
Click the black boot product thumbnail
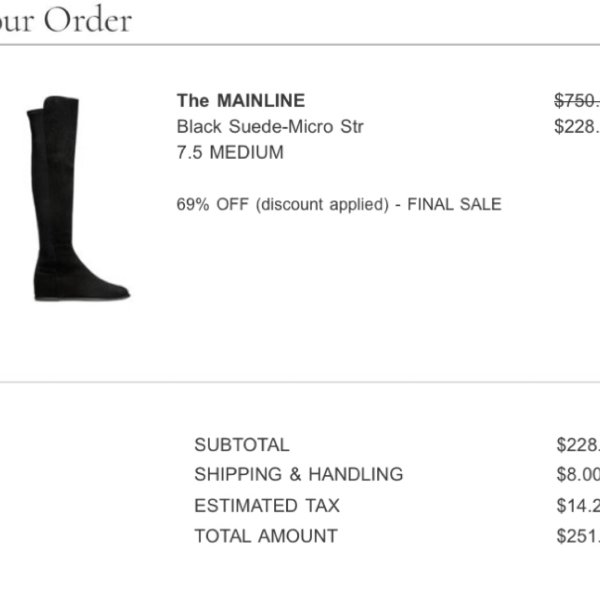click(x=78, y=198)
